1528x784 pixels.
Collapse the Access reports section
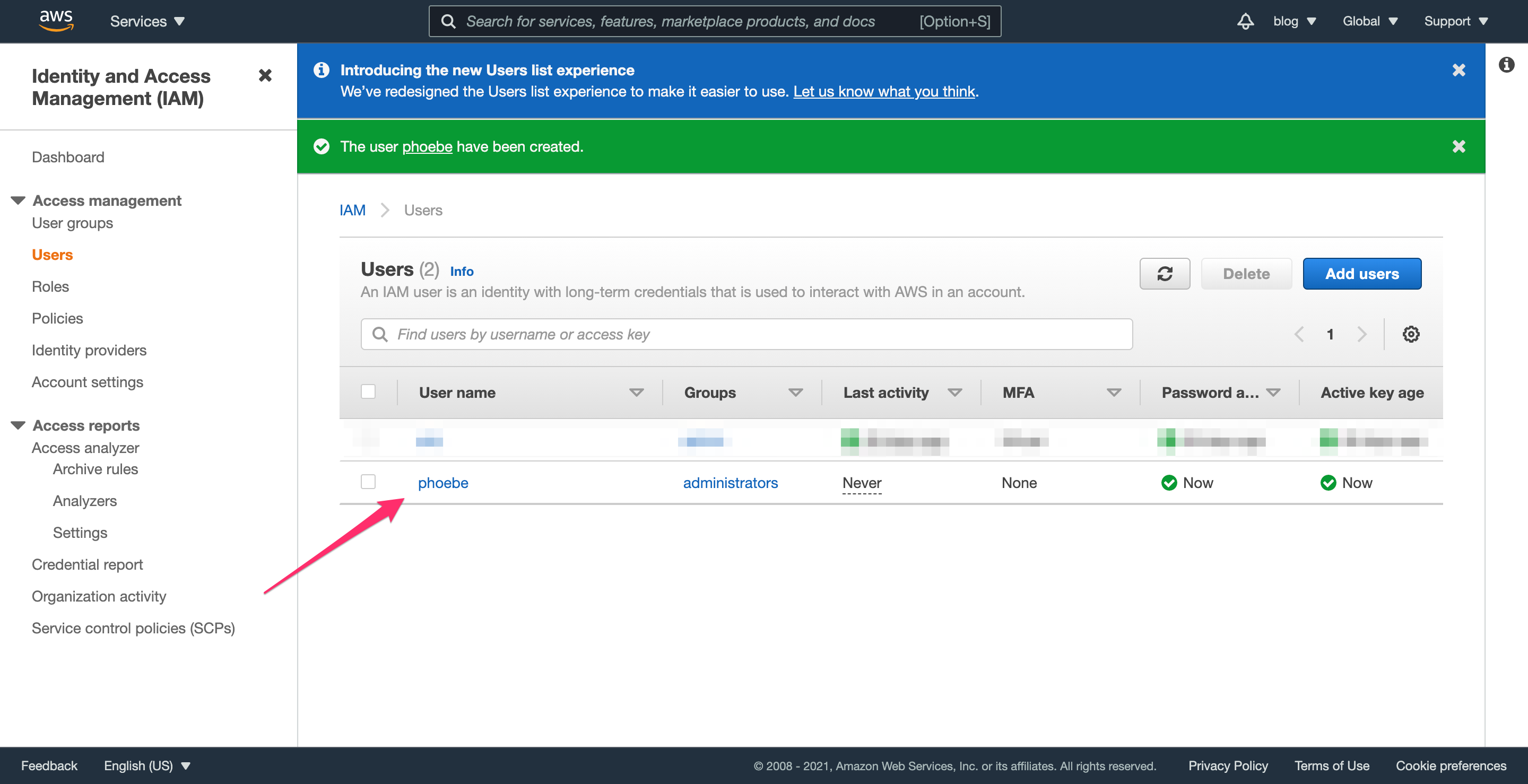click(19, 425)
